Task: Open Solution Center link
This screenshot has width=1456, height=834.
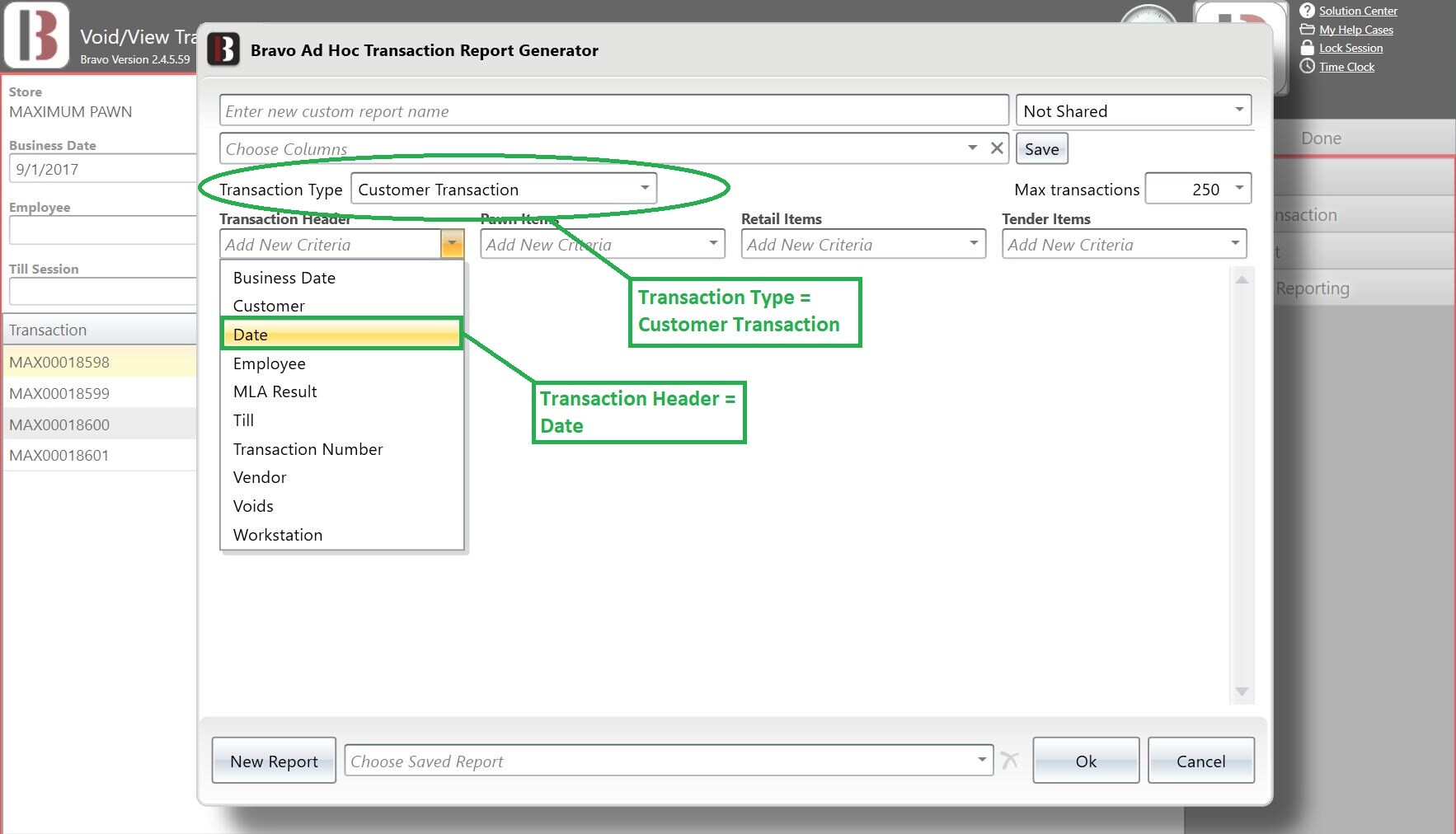Action: 1358,11
